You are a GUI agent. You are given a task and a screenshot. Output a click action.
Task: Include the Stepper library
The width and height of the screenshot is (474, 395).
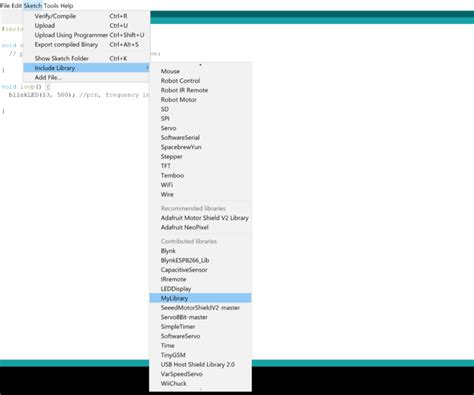pyautogui.click(x=200, y=157)
